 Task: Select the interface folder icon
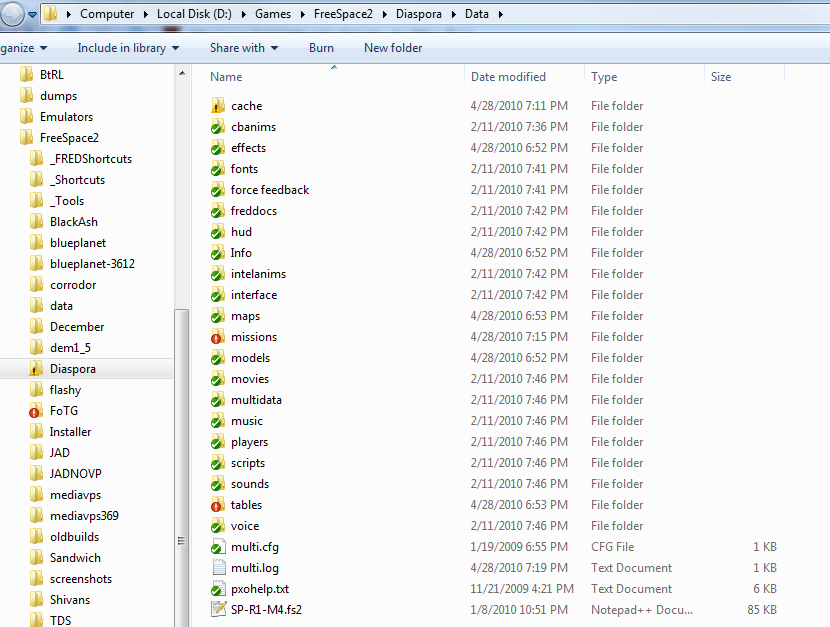click(x=218, y=295)
